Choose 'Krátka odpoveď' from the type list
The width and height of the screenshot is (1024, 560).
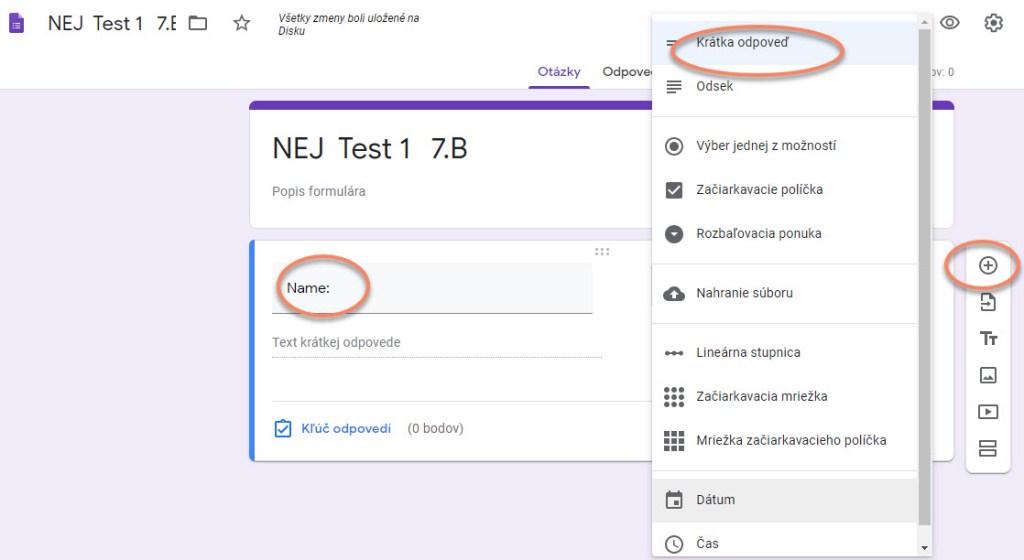point(742,43)
